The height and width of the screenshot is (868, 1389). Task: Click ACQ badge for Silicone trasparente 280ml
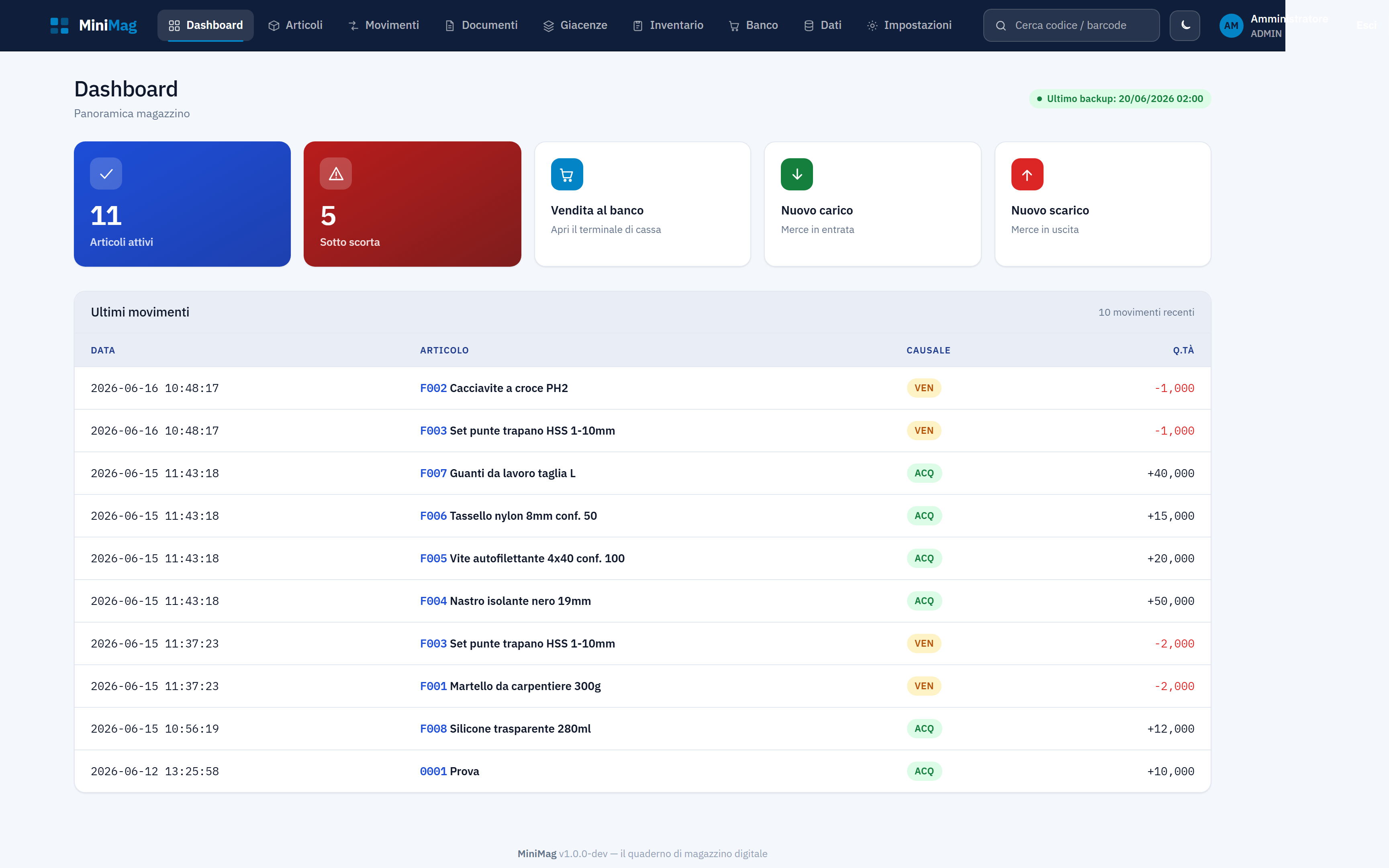tap(924, 729)
